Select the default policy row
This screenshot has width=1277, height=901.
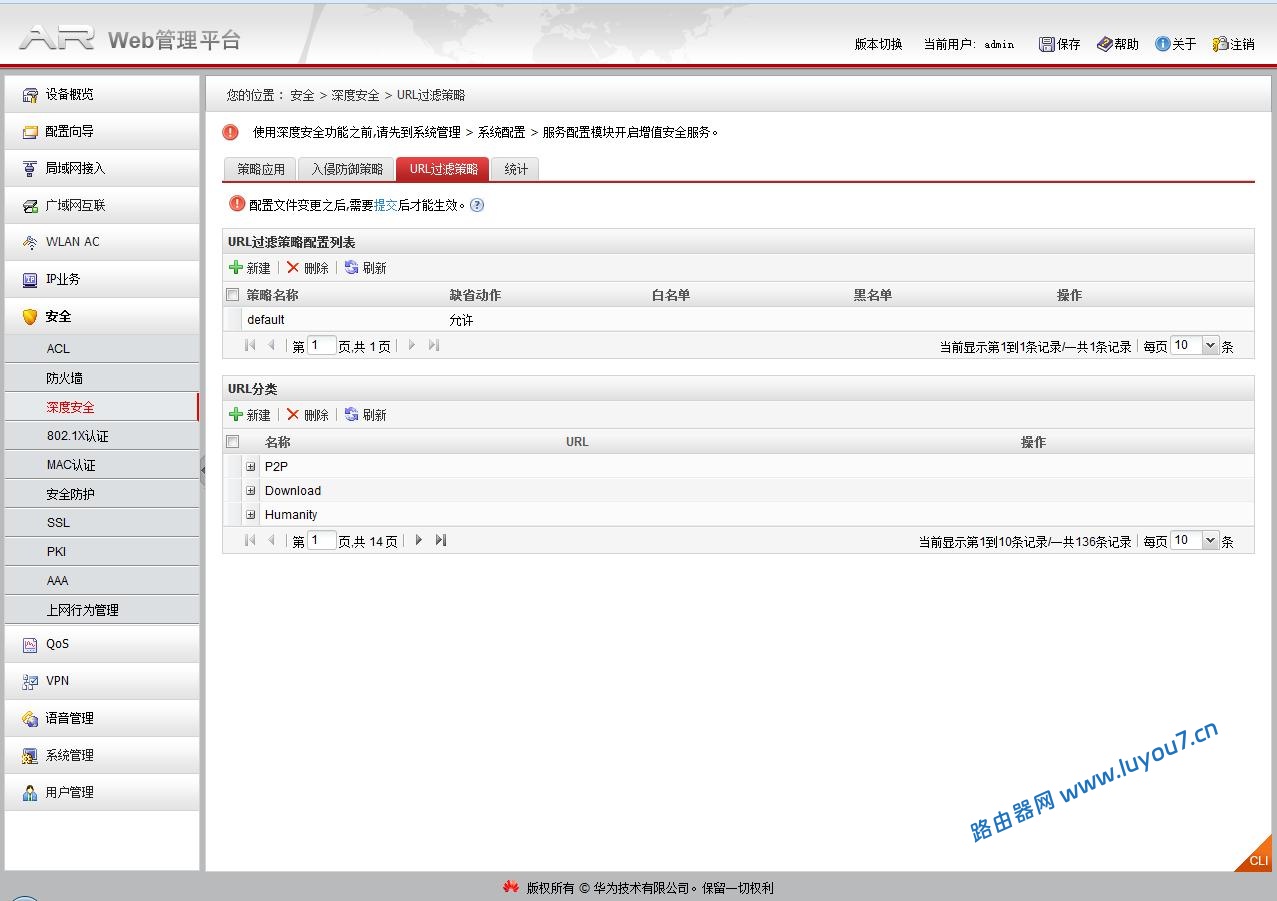click(x=738, y=320)
